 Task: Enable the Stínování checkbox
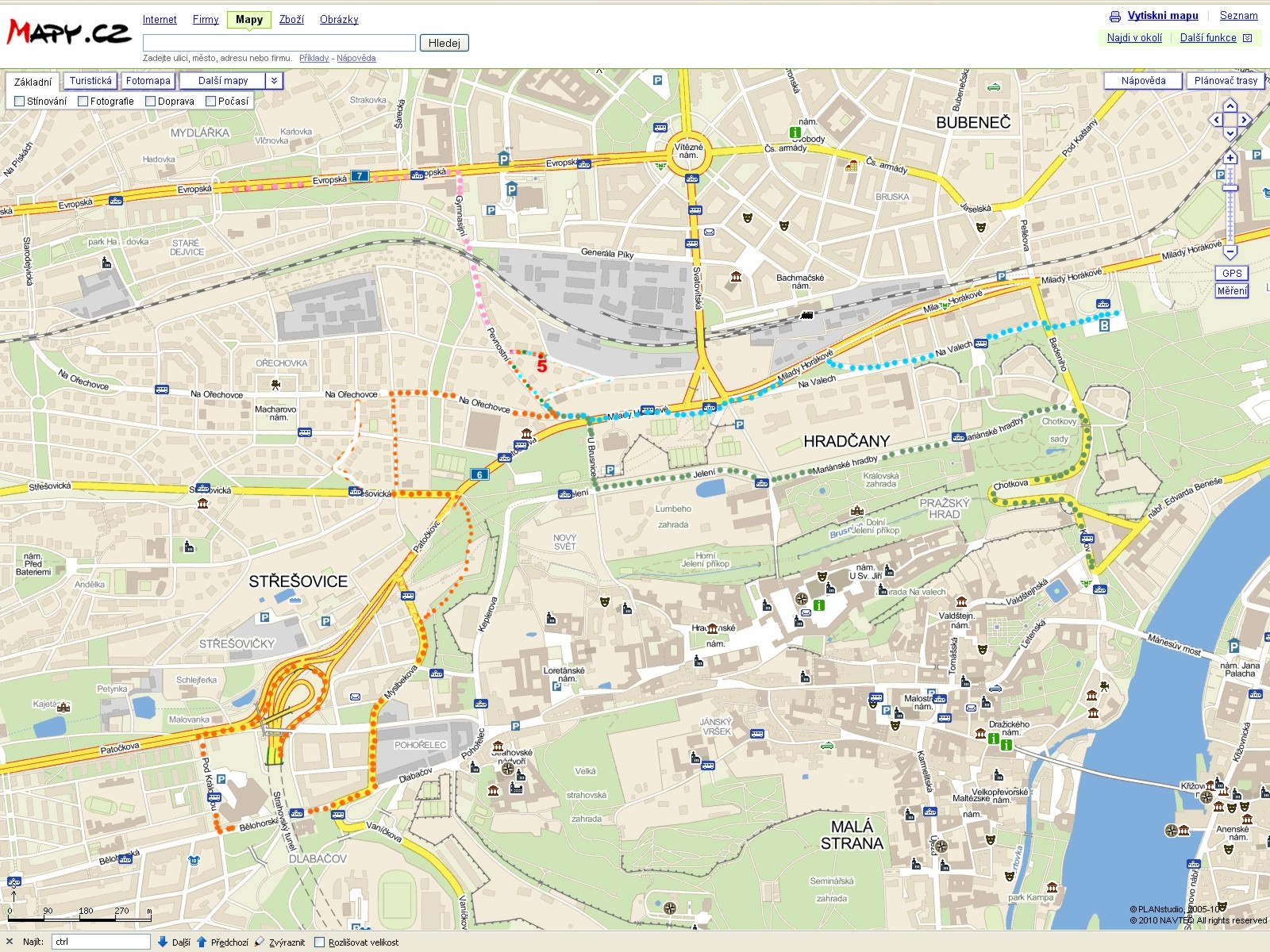coord(20,101)
